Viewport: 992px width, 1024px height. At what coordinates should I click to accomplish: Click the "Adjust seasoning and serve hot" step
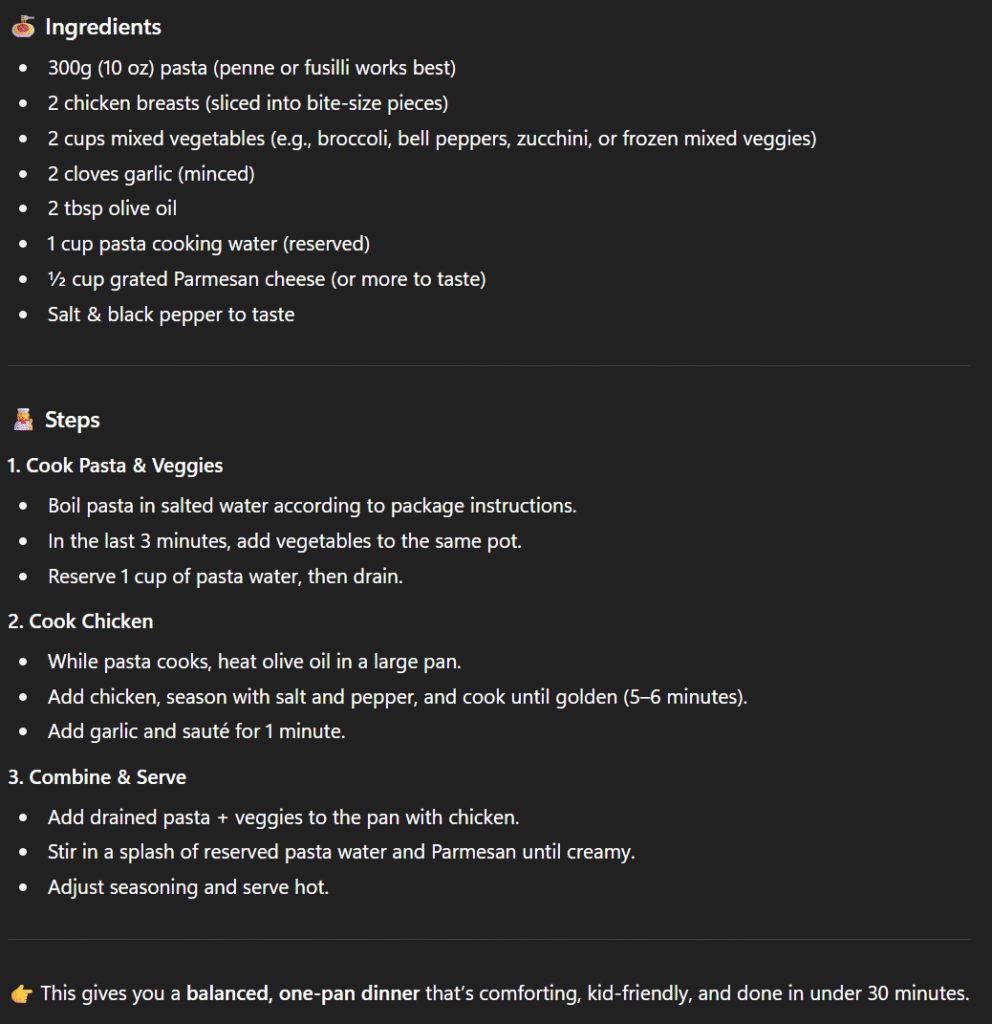pos(188,888)
